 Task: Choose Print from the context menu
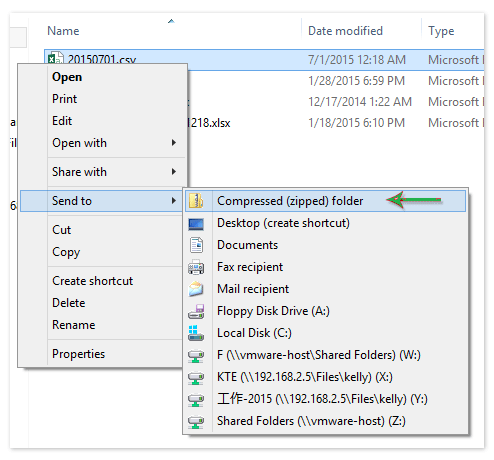point(64,99)
